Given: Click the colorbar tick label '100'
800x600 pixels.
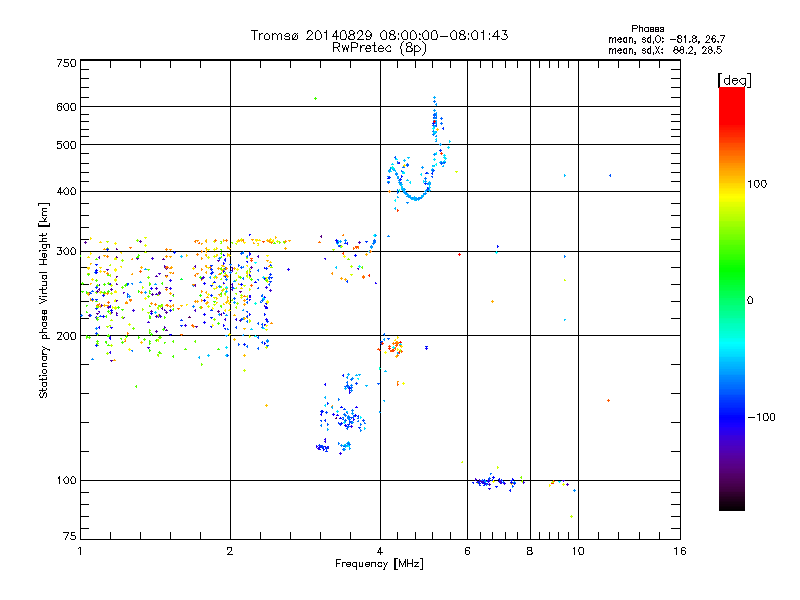Looking at the screenshot, I should 757,184.
